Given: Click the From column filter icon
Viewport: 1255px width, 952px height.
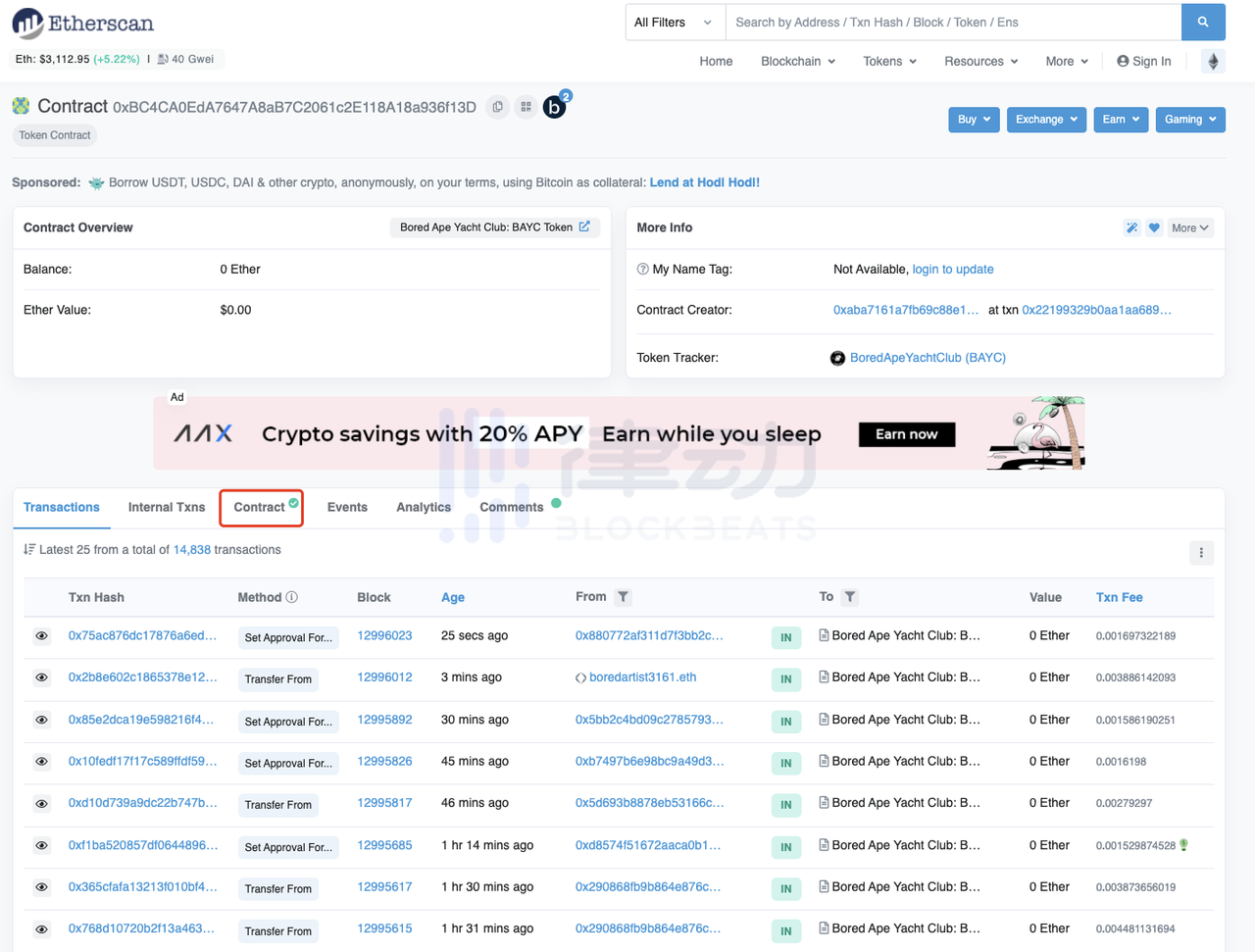Looking at the screenshot, I should pyautogui.click(x=623, y=597).
